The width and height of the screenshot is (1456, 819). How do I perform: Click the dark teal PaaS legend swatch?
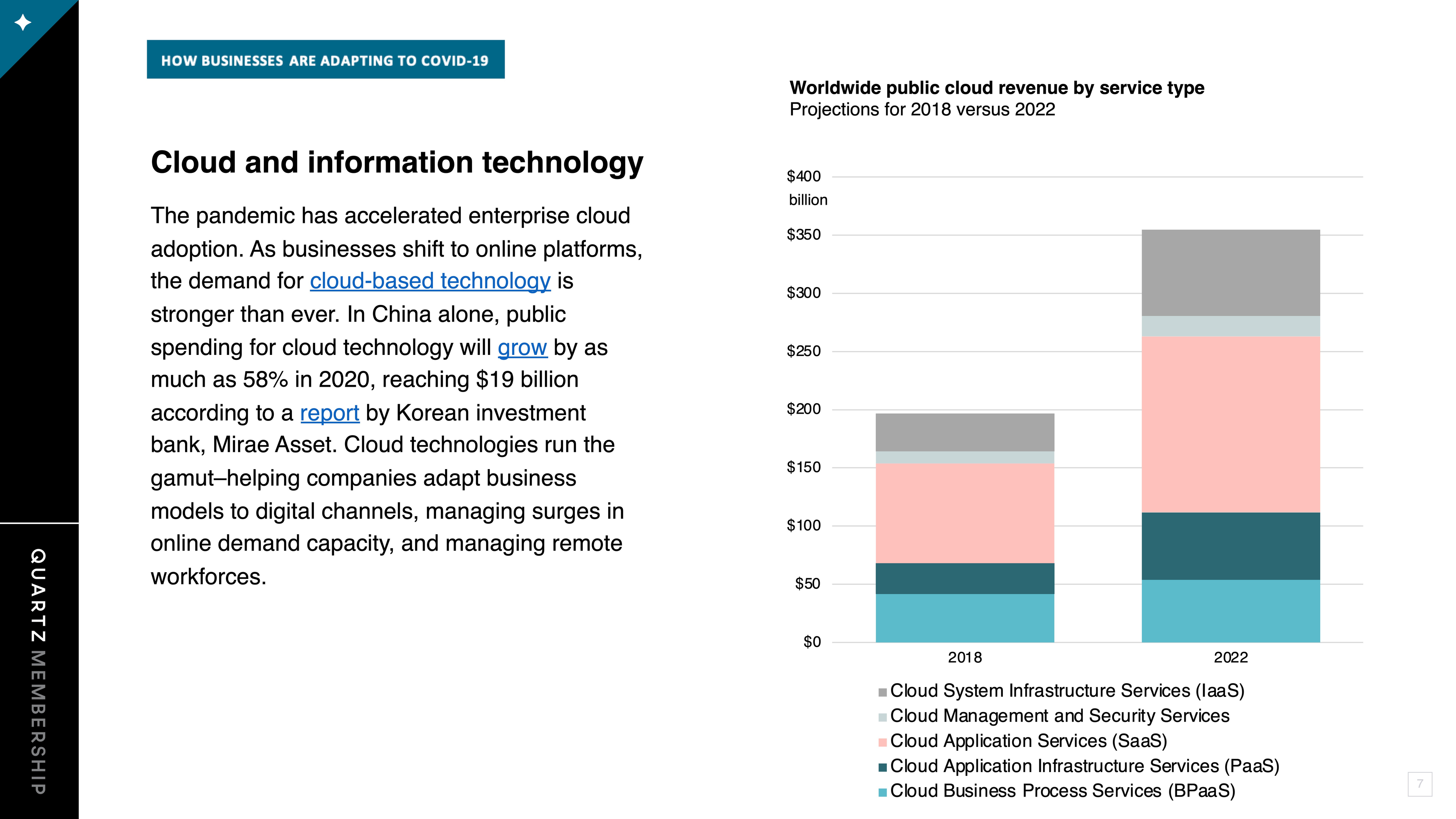pos(882,767)
